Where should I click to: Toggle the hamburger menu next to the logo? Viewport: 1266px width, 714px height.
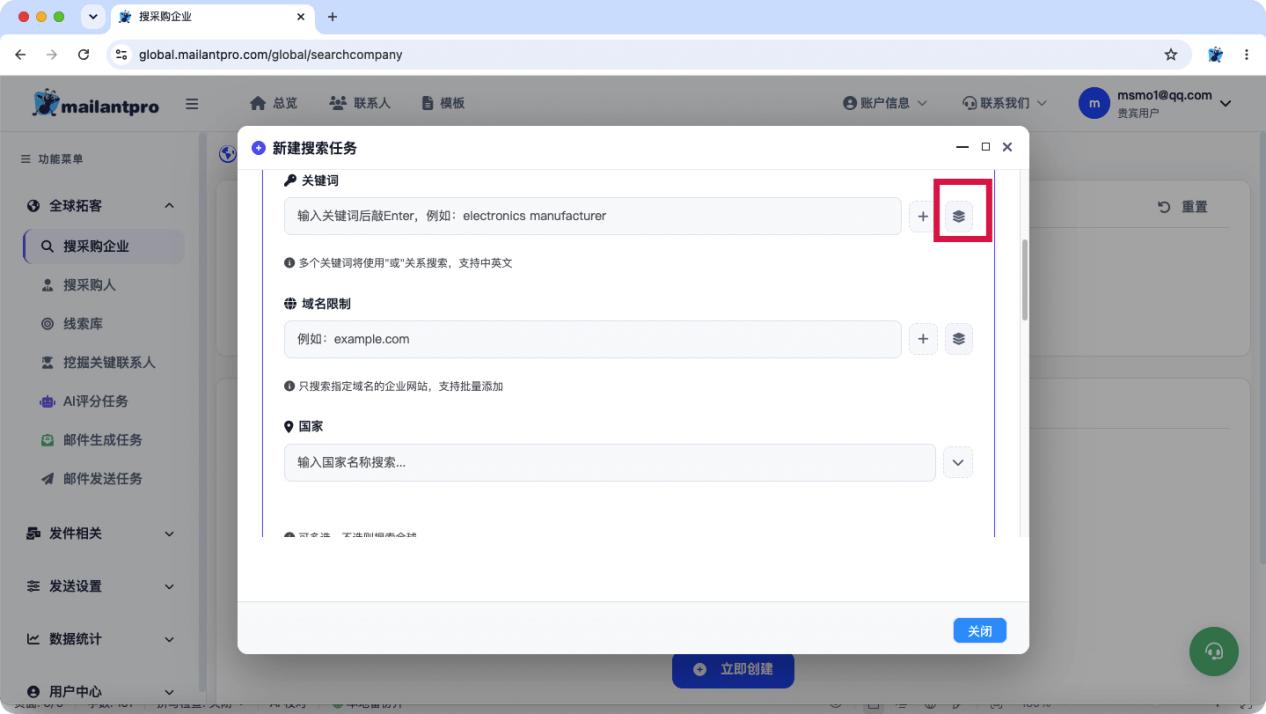pos(192,103)
